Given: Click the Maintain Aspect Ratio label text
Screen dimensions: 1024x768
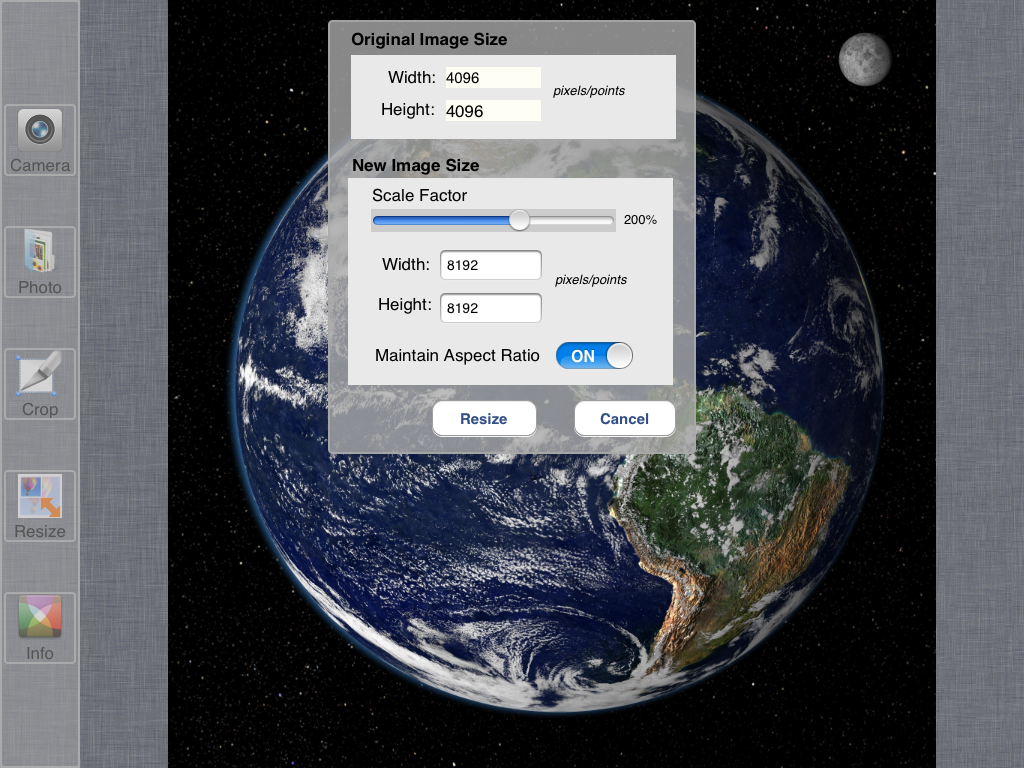Looking at the screenshot, I should pos(457,356).
